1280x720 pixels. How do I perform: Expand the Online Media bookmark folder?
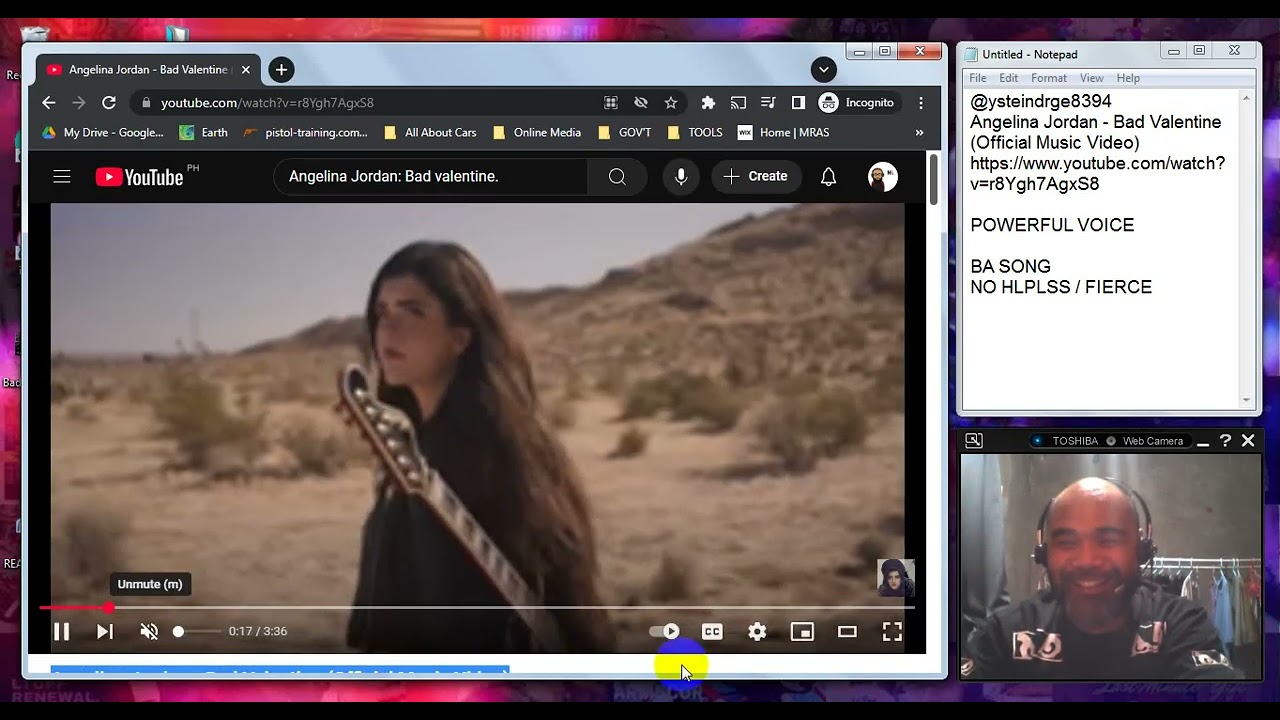click(x=537, y=132)
